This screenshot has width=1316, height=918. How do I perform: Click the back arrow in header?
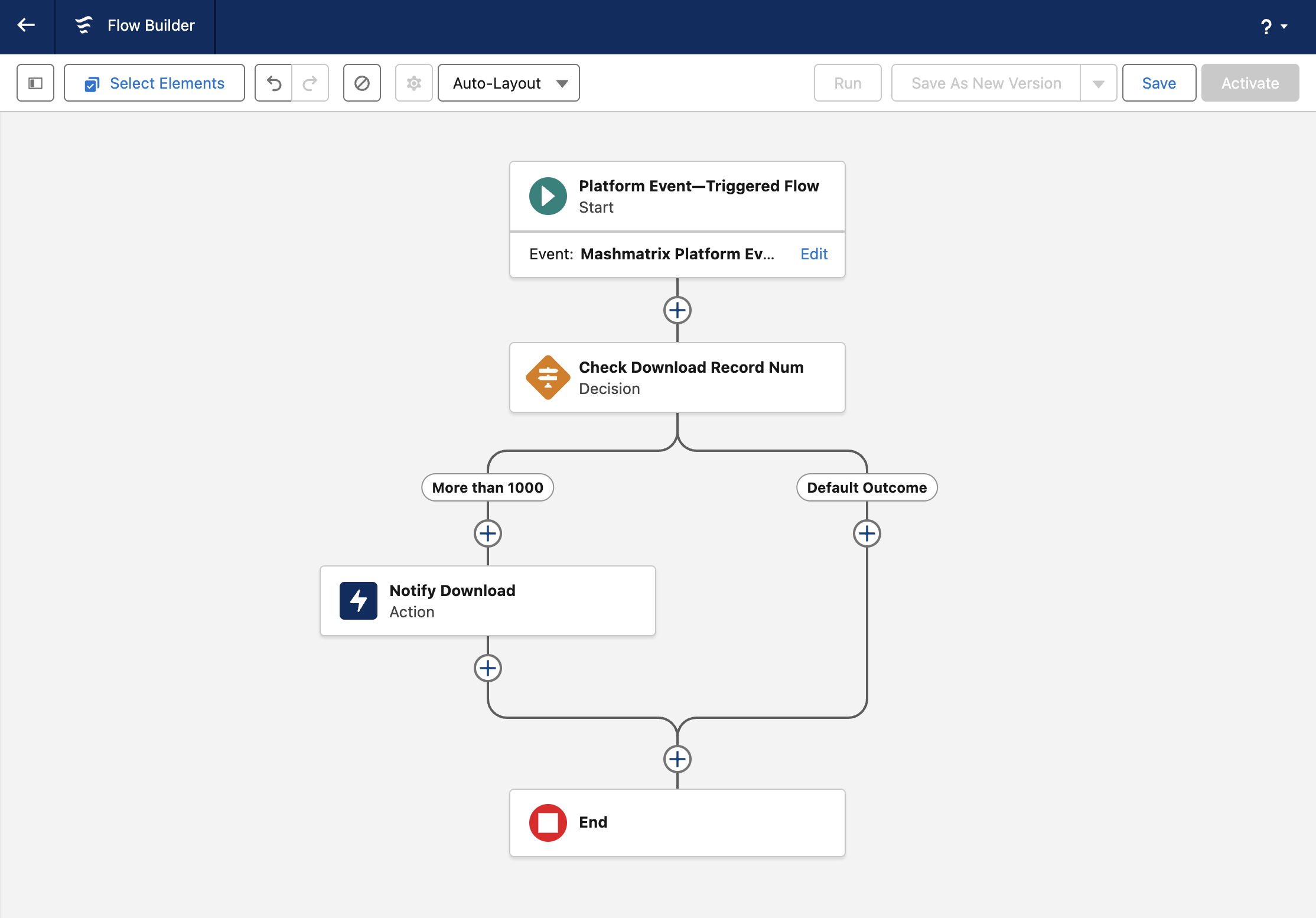(x=26, y=25)
